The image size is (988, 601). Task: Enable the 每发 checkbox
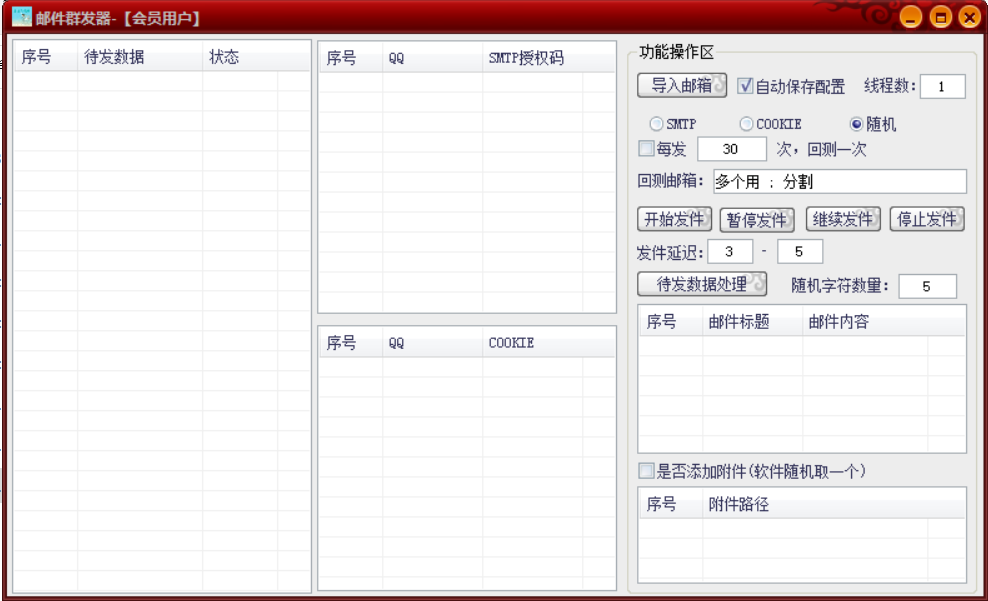(646, 149)
